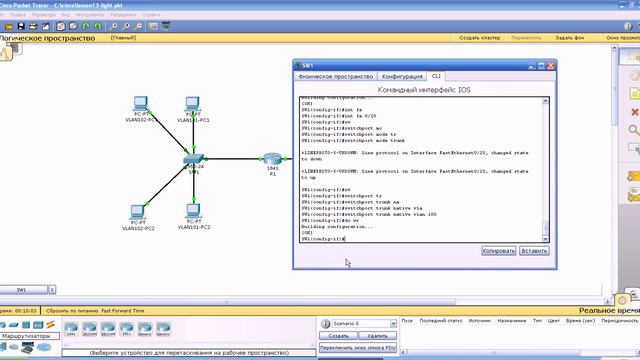Zoom out with the third magnifier icon
Image resolution: width=640 pixels, height=360 pixels.
click(138, 27)
